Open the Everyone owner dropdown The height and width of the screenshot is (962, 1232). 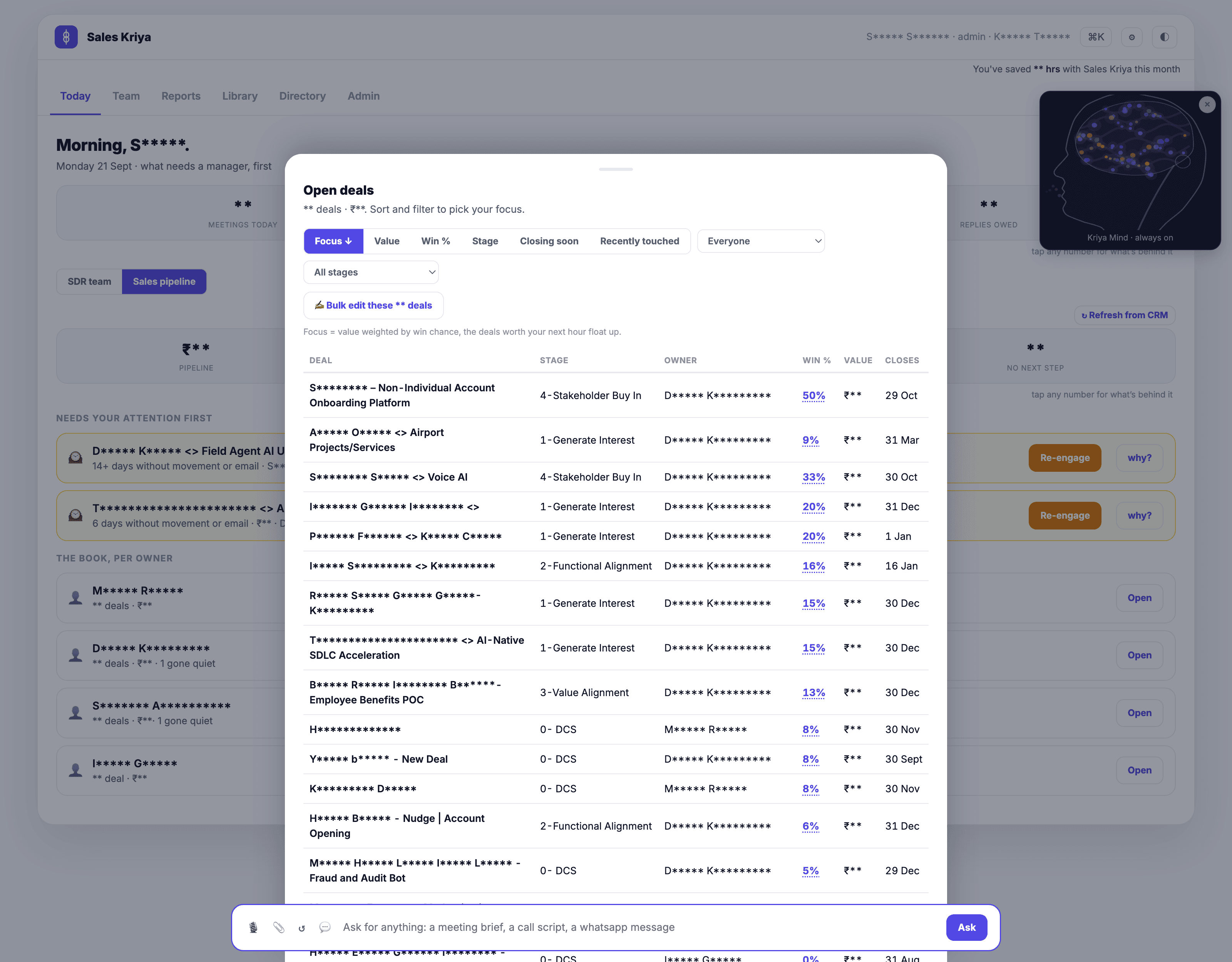click(x=761, y=241)
